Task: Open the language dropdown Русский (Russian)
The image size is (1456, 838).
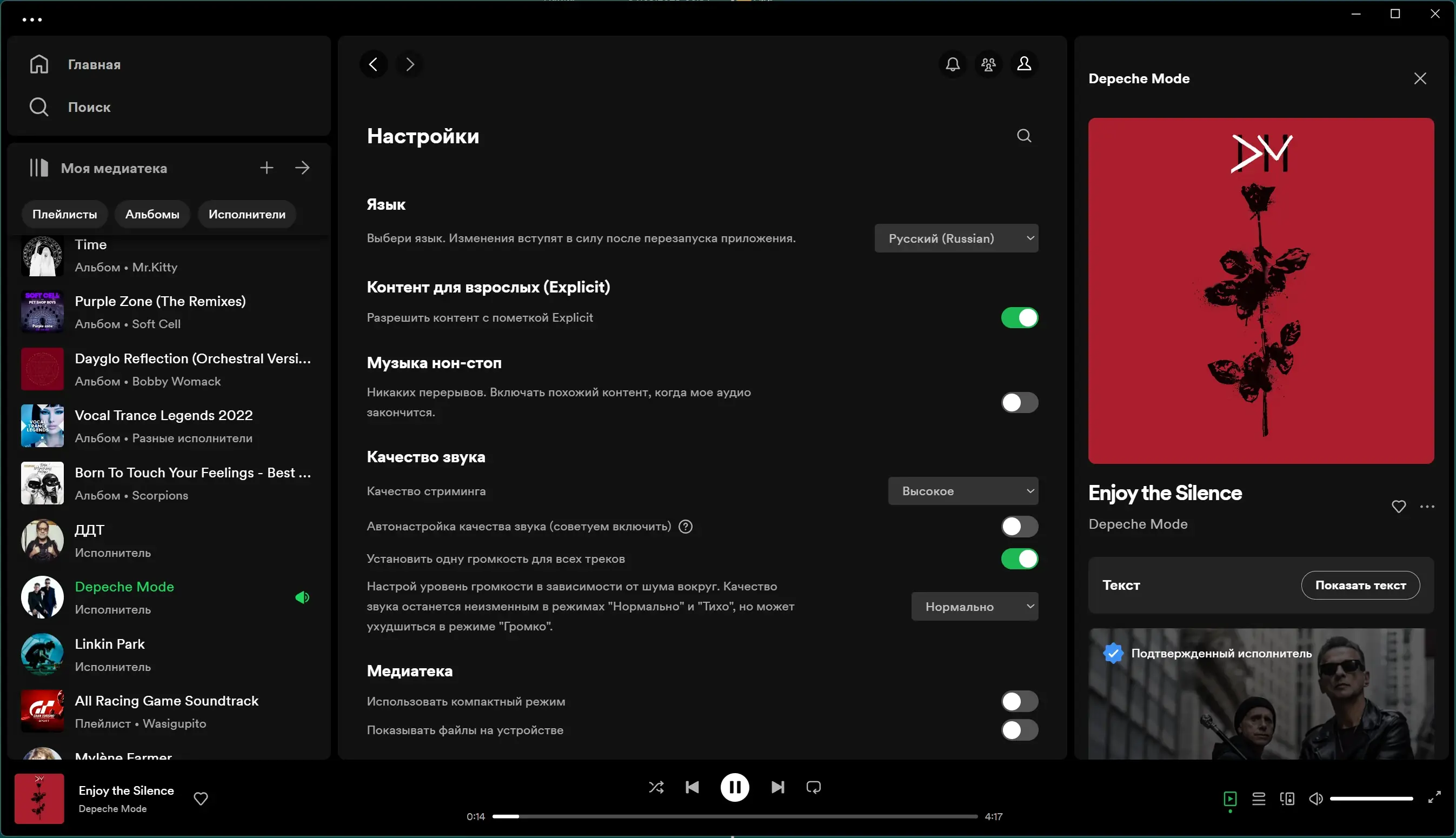Action: click(956, 238)
